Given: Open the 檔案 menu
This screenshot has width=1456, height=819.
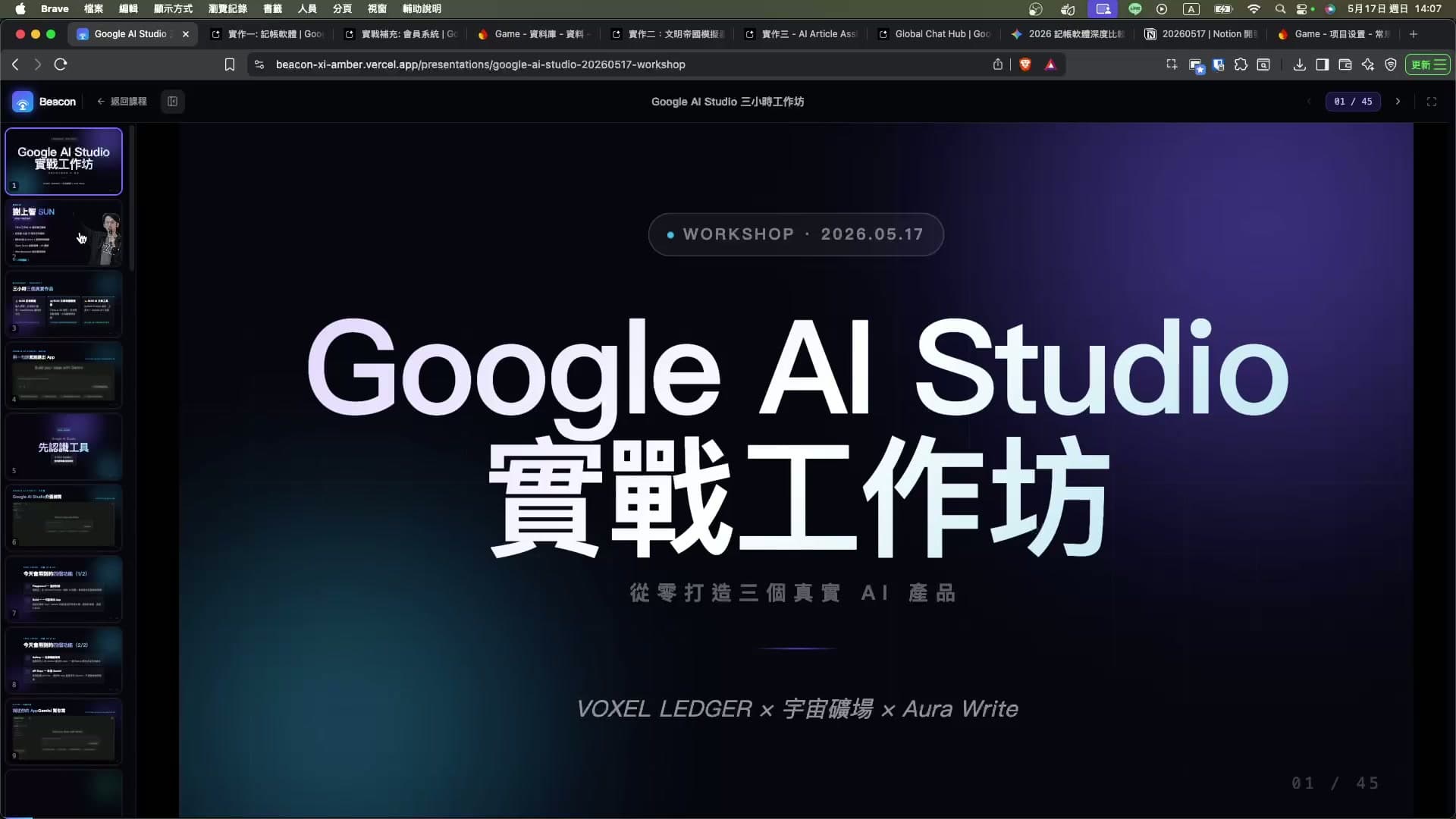Looking at the screenshot, I should (x=93, y=8).
